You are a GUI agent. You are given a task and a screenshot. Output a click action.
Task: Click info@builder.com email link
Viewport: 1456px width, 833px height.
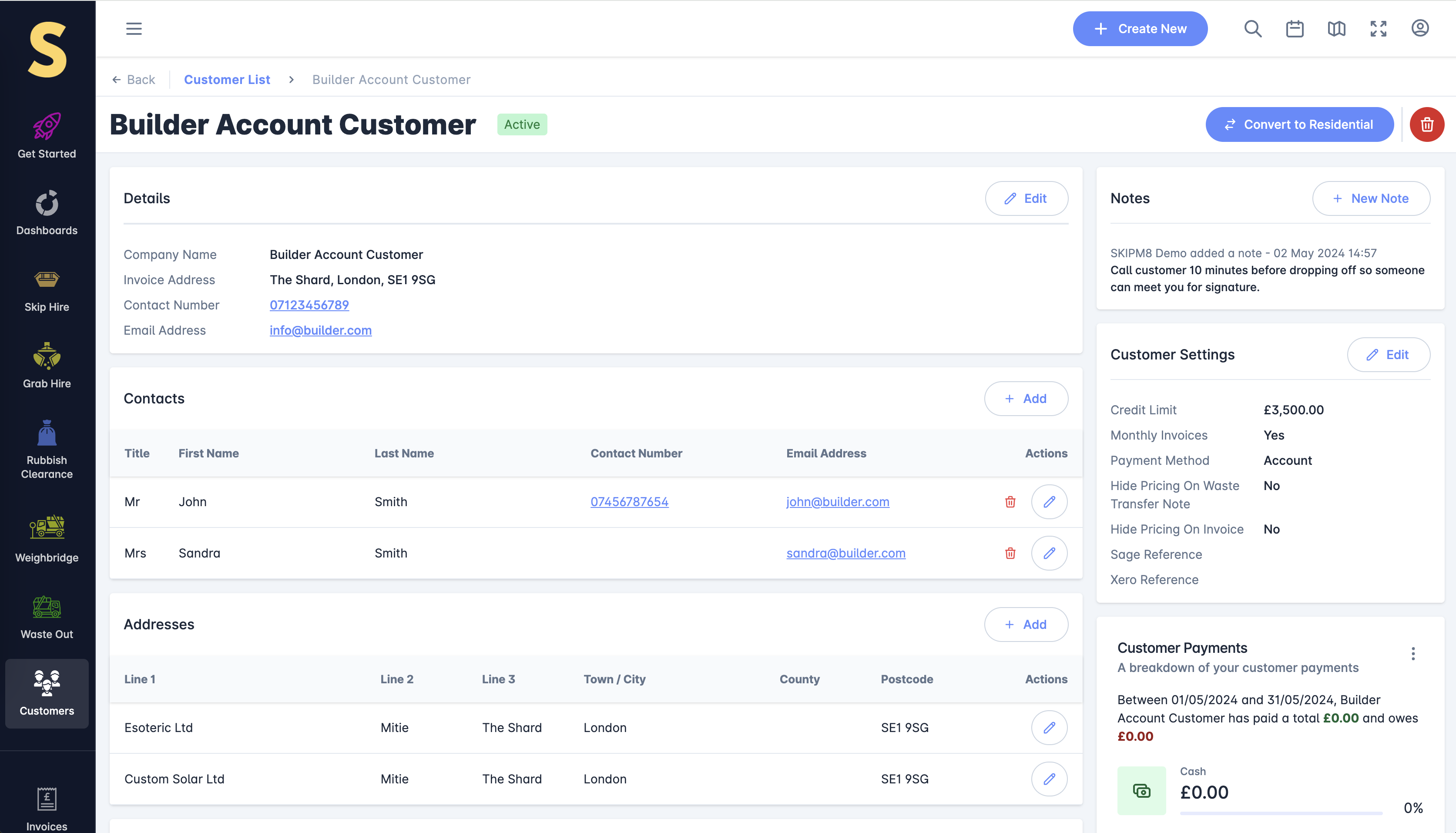coord(321,330)
